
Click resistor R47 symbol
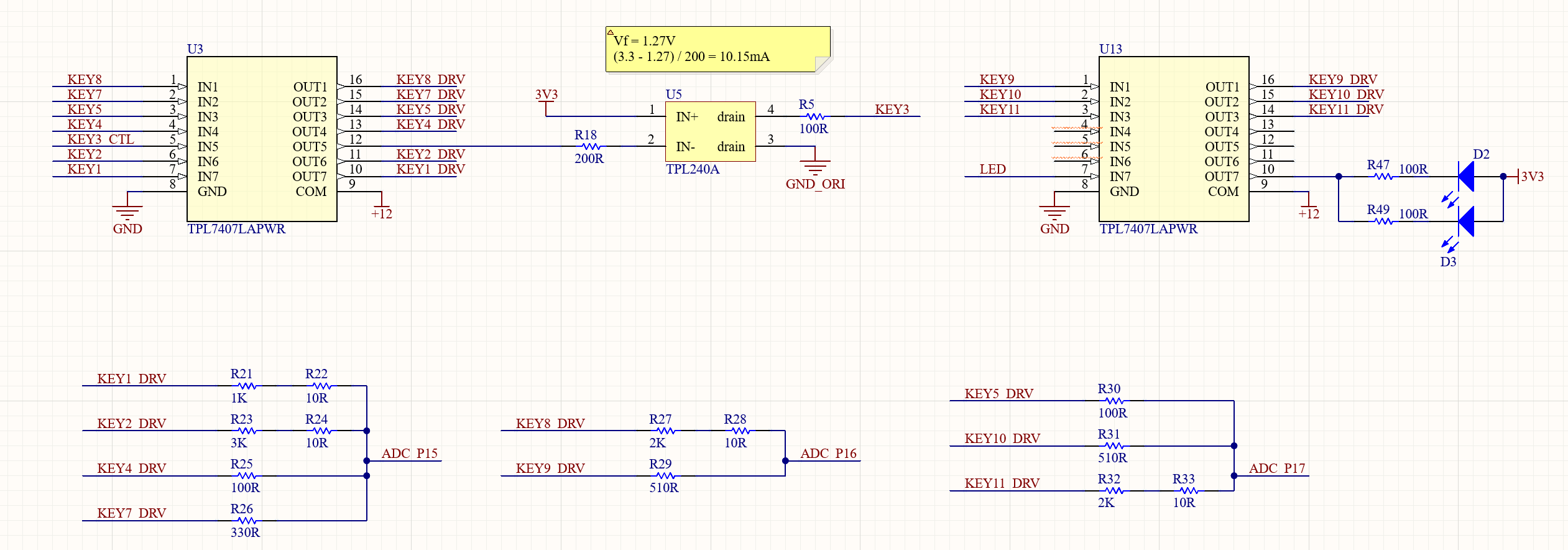(x=1383, y=177)
